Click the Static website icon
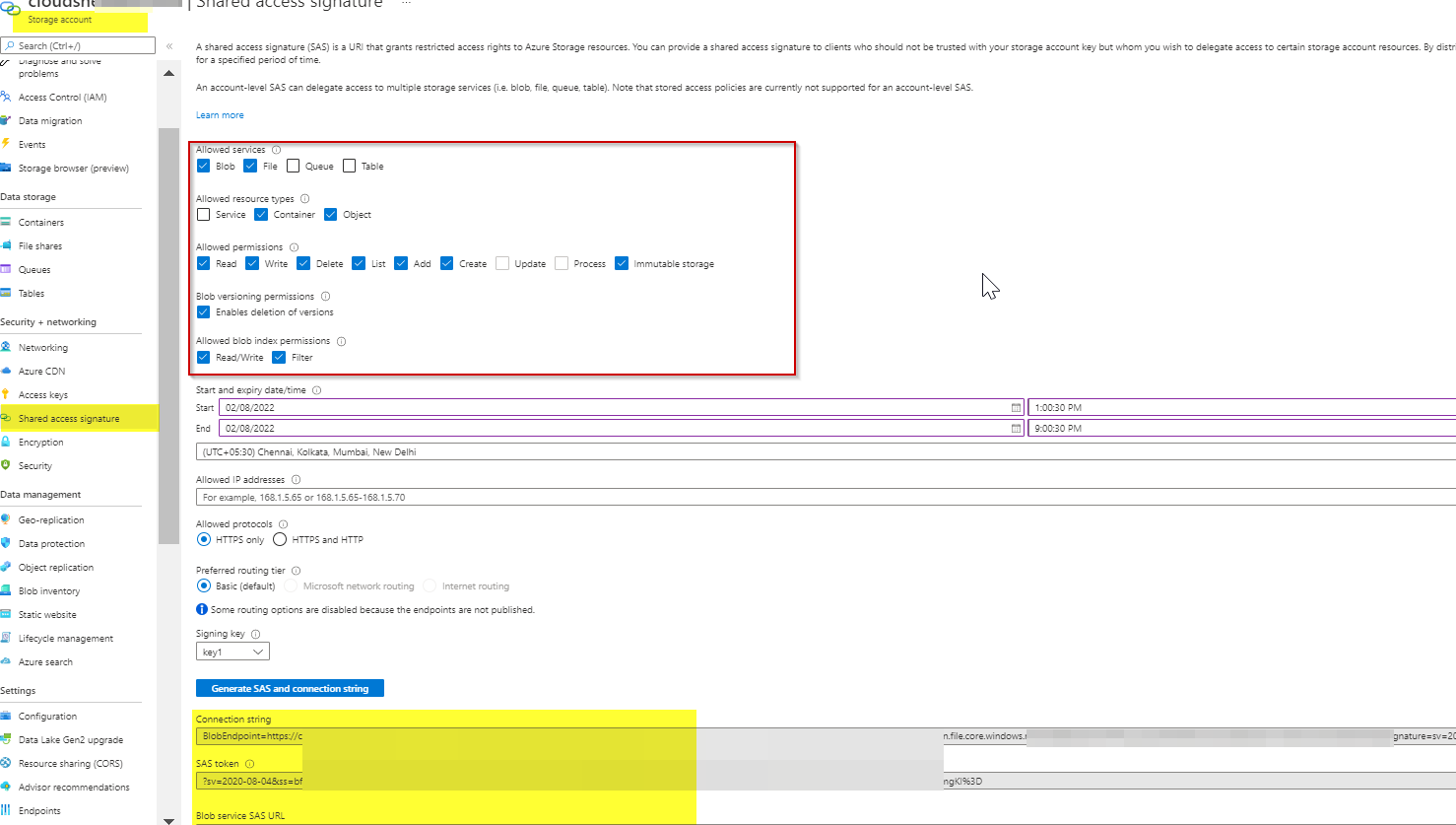Viewport: 1456px width, 825px height. tap(7, 614)
